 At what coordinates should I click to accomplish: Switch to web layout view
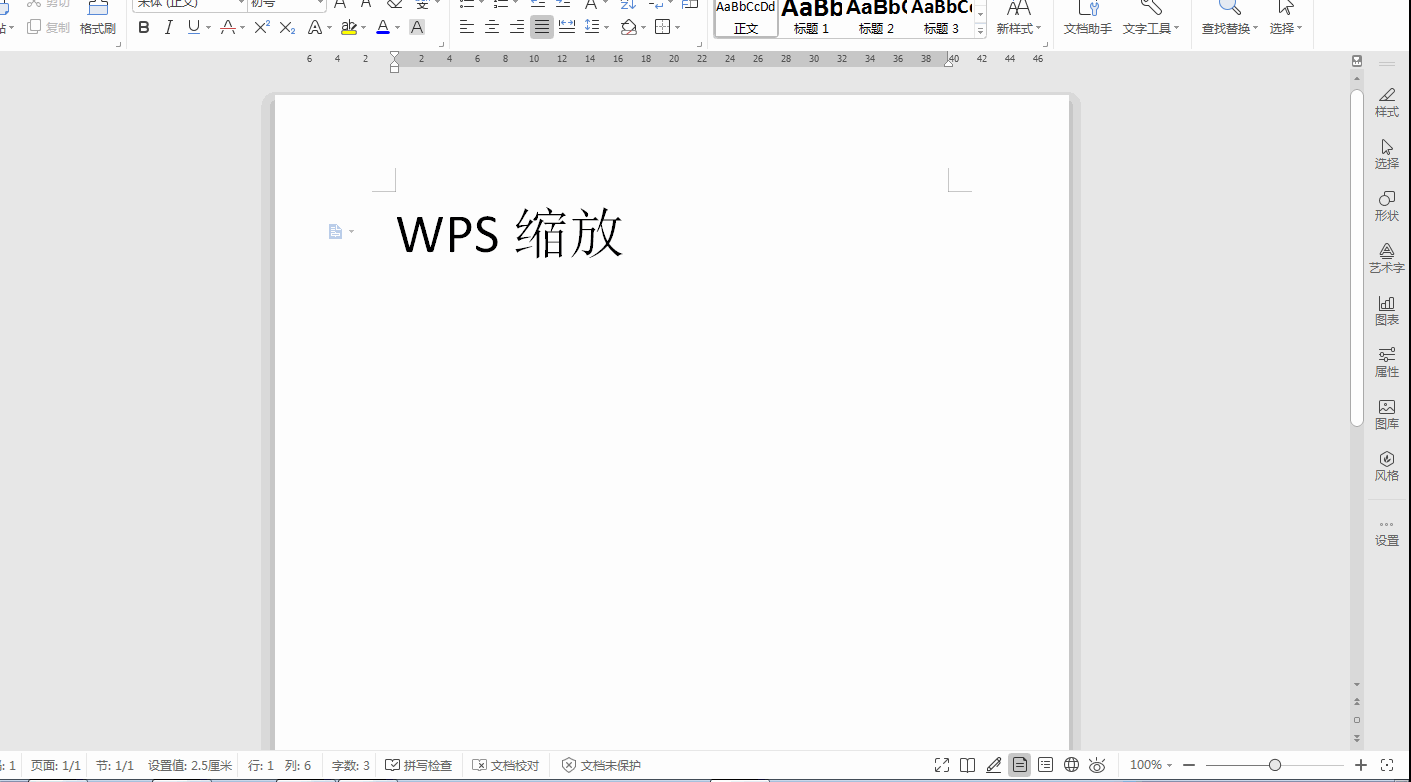(1072, 765)
